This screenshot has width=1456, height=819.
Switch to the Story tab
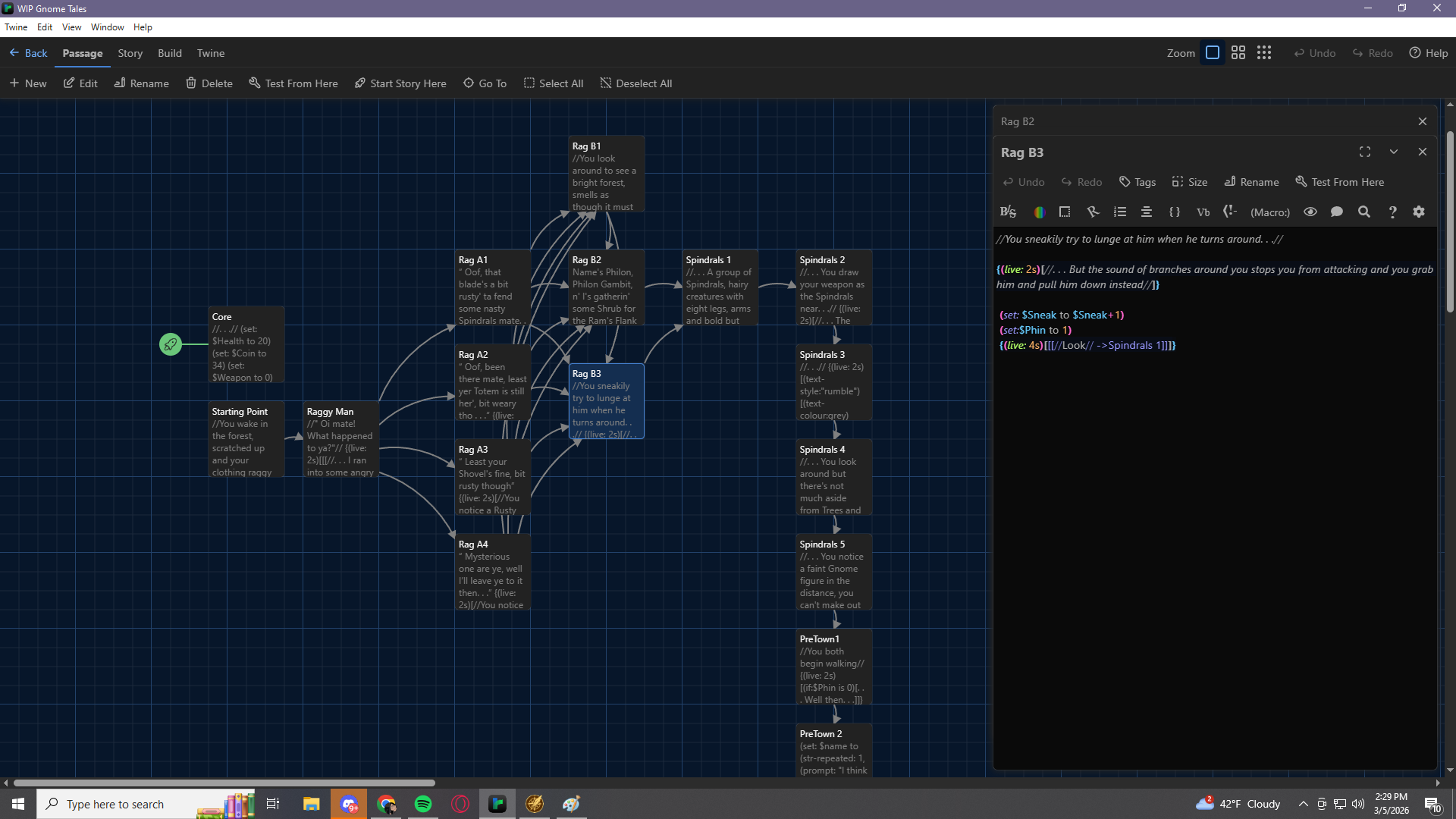tap(130, 53)
